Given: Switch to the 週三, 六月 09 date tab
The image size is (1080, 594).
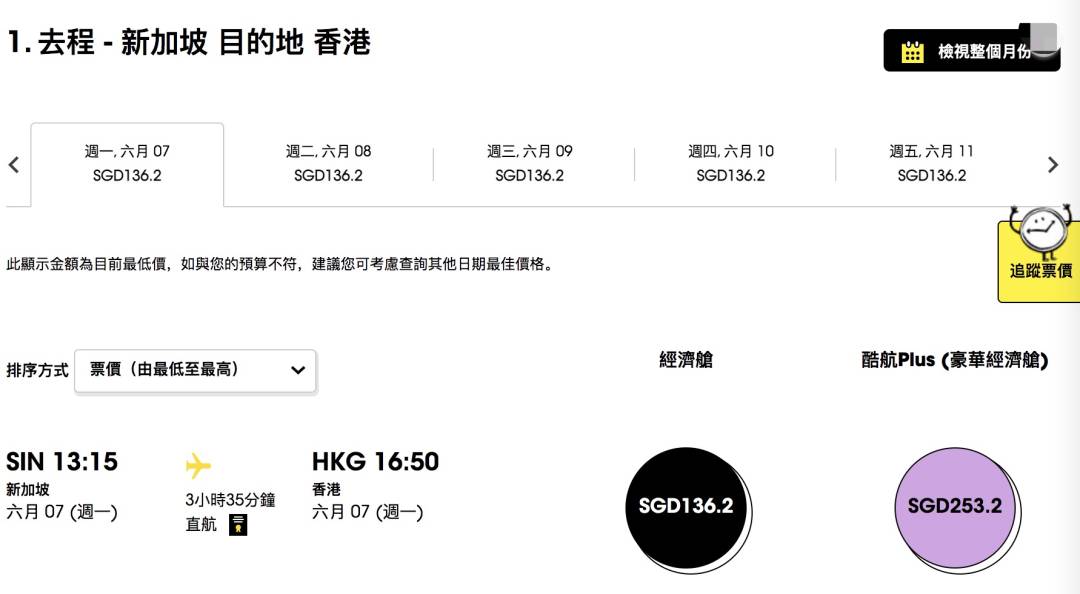Looking at the screenshot, I should coord(530,164).
